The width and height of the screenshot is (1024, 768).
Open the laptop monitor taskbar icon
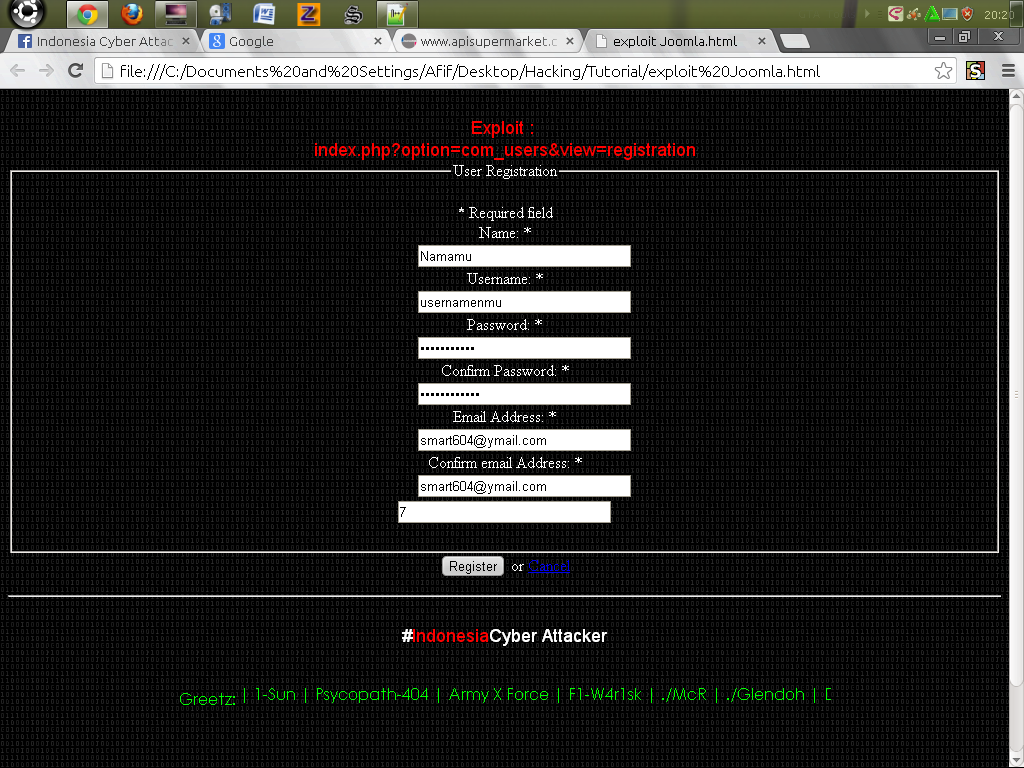pos(176,14)
